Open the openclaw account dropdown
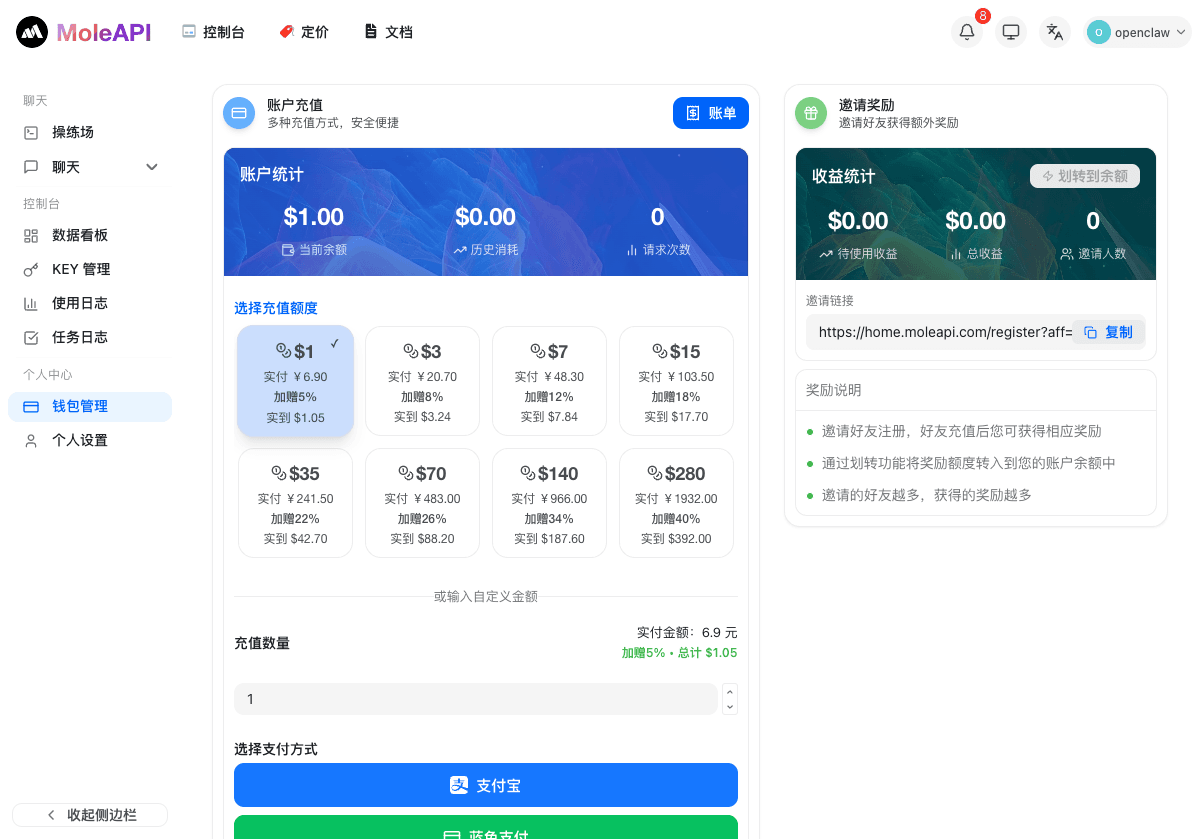 pos(1137,31)
